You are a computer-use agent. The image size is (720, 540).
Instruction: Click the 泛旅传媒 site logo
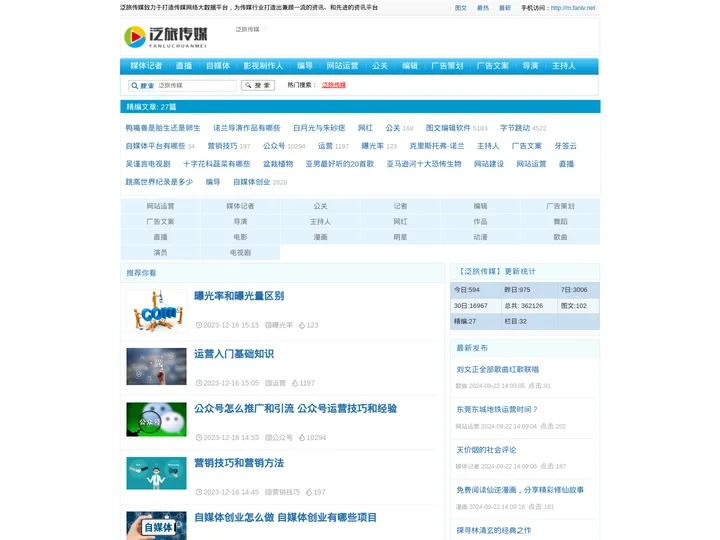tap(166, 37)
